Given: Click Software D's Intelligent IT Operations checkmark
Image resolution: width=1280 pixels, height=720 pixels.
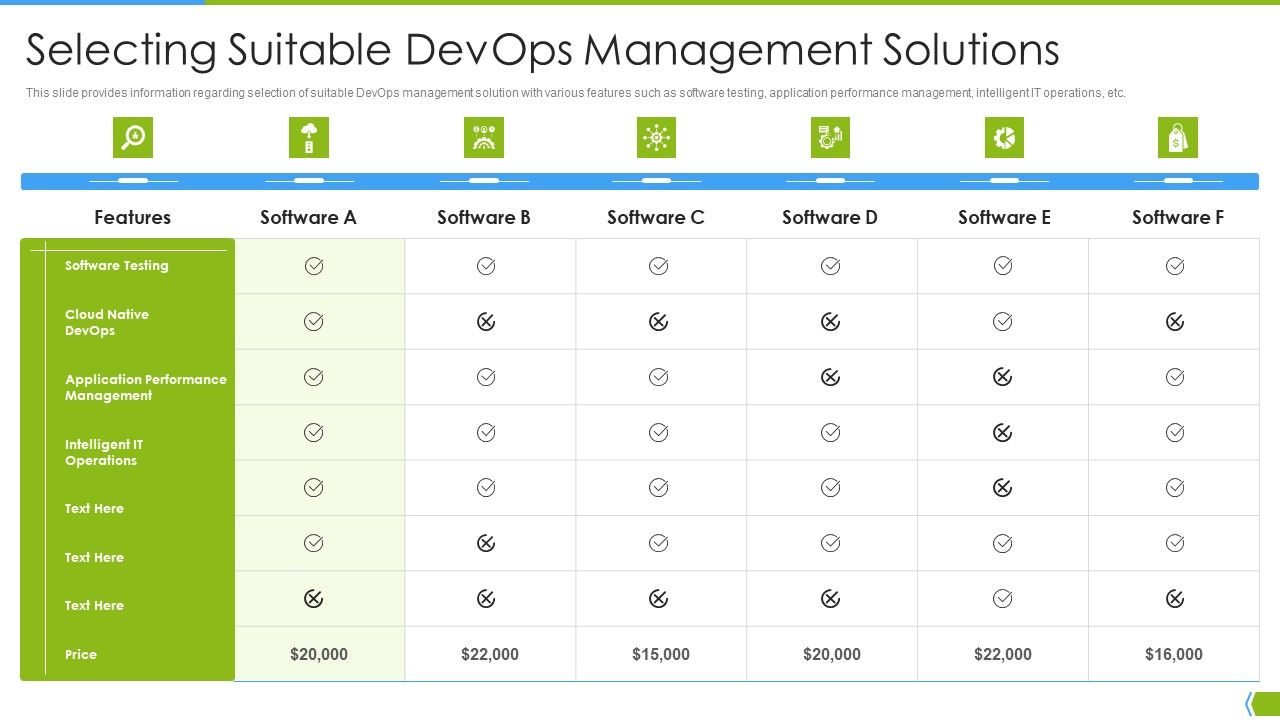Looking at the screenshot, I should pyautogui.click(x=830, y=432).
